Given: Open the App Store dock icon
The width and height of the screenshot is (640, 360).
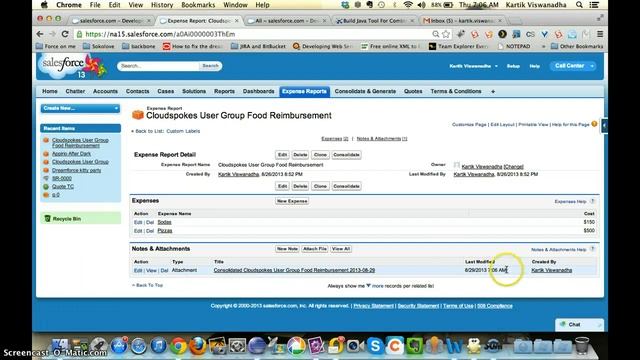Looking at the screenshot, I should tap(119, 346).
